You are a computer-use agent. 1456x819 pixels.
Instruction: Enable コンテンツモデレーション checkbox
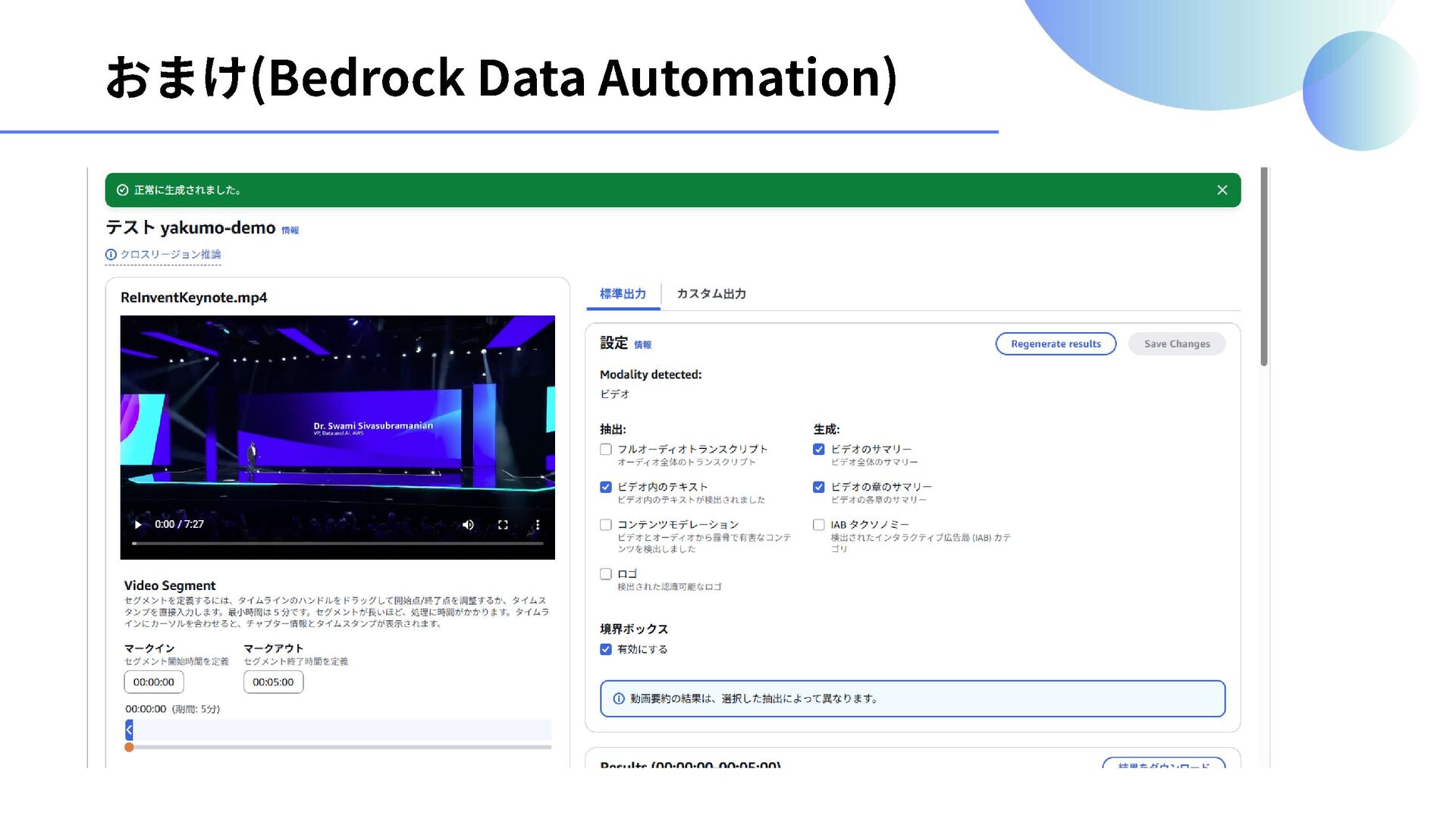(606, 525)
